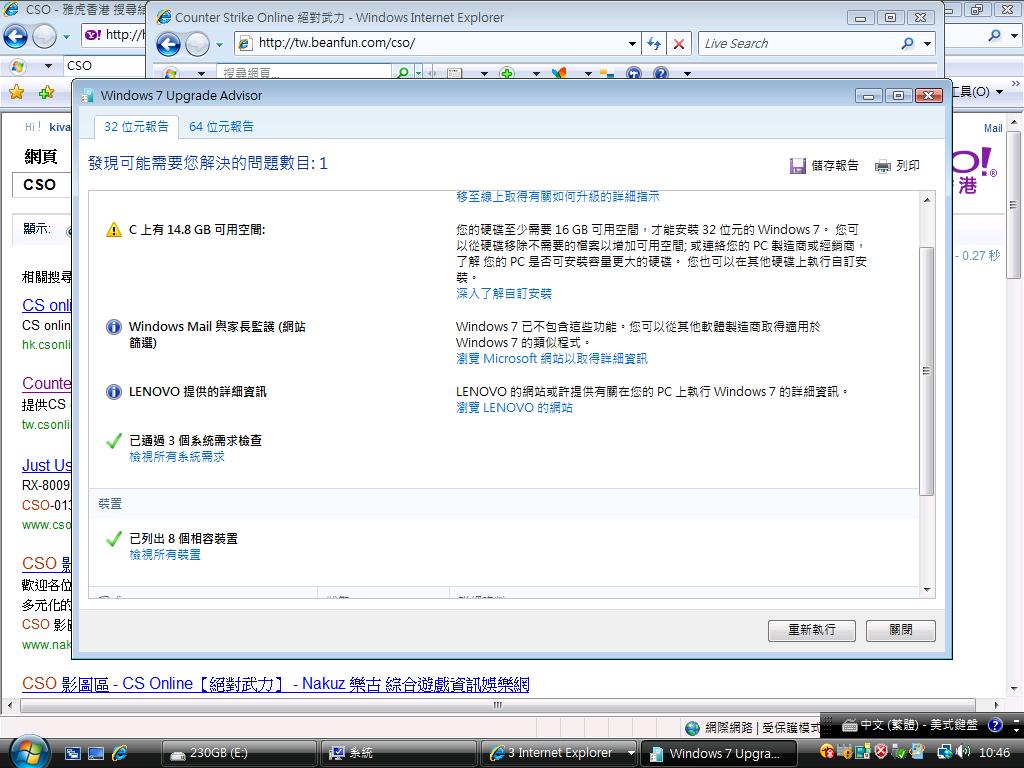Open the Live Search provider dropdown
The image size is (1024, 768).
click(x=927, y=44)
